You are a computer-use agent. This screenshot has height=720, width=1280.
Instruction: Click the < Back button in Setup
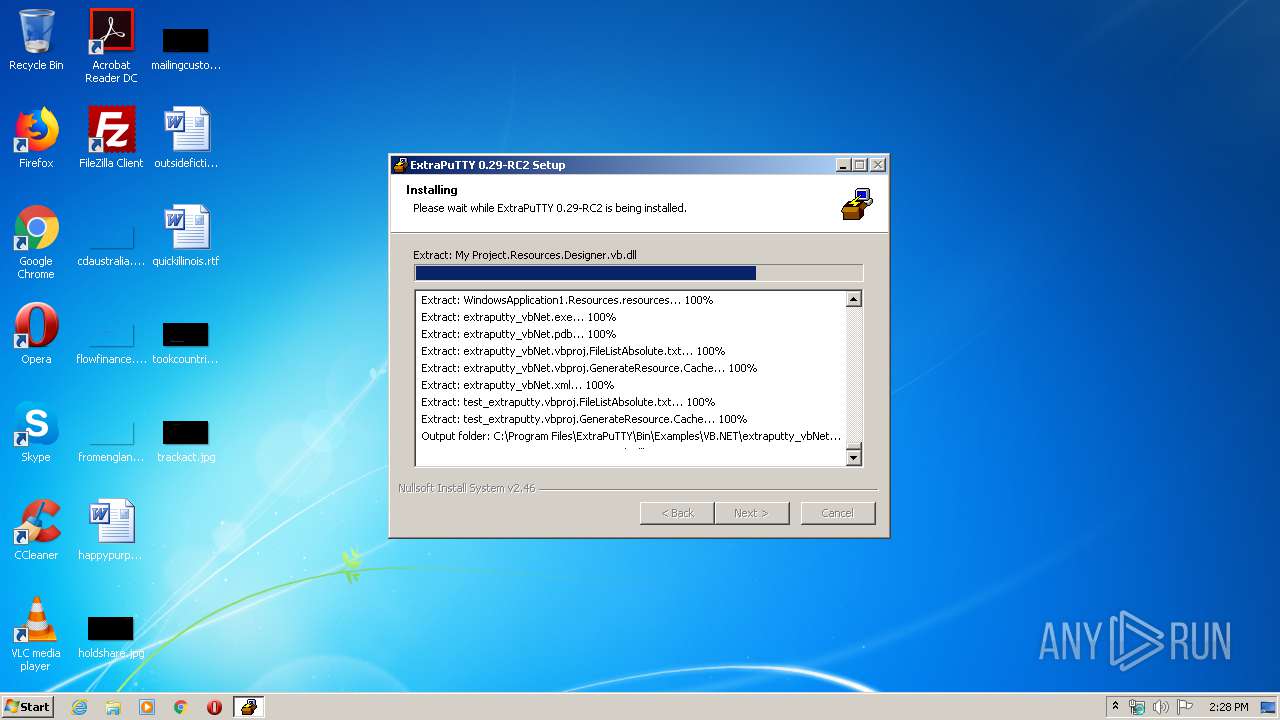click(677, 513)
